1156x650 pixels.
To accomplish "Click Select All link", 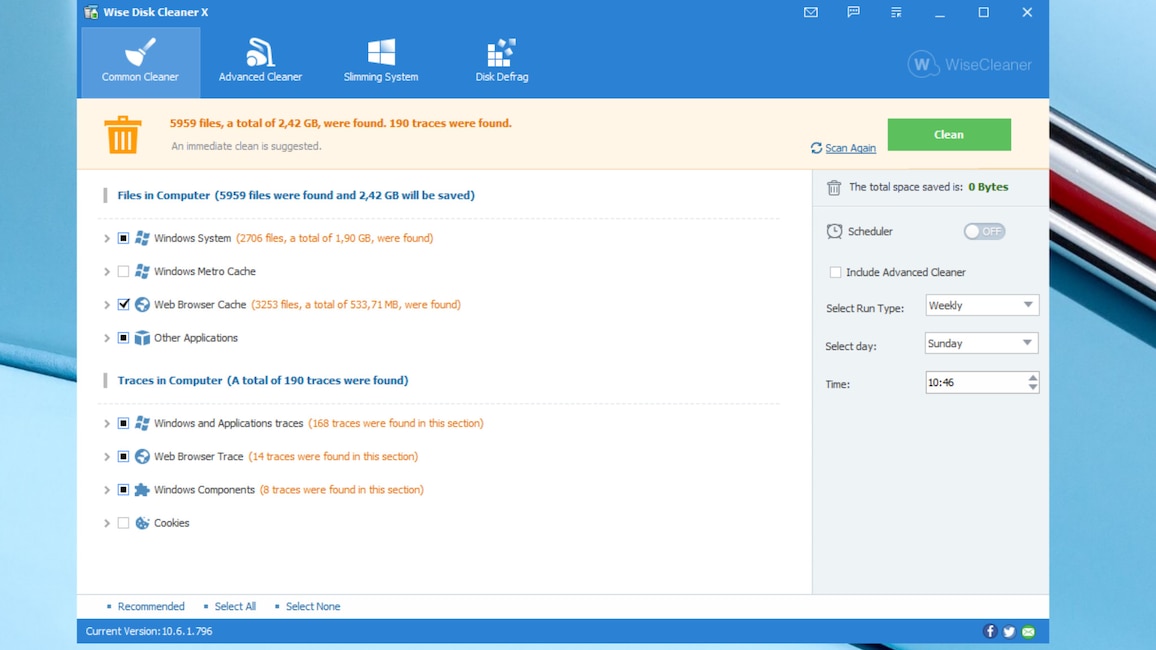I will tap(235, 607).
